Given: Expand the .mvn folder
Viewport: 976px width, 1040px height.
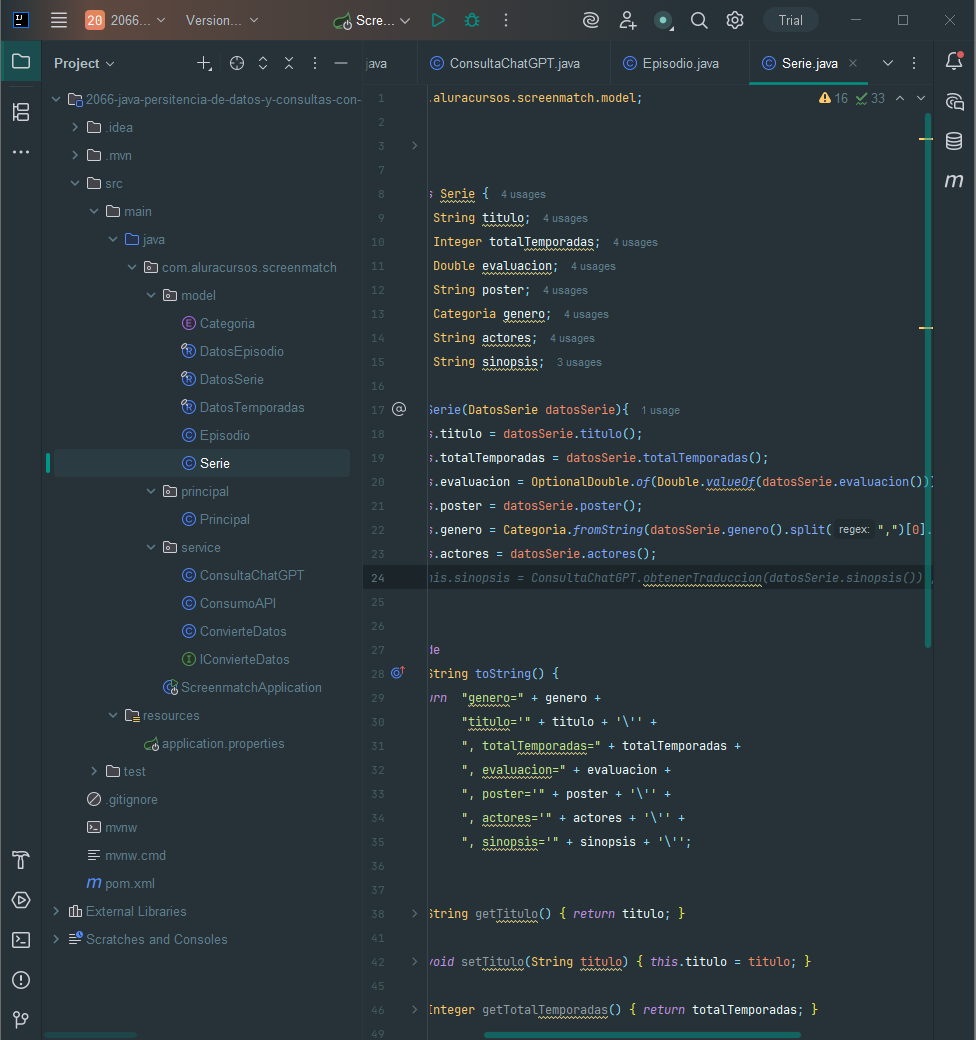Looking at the screenshot, I should [75, 155].
